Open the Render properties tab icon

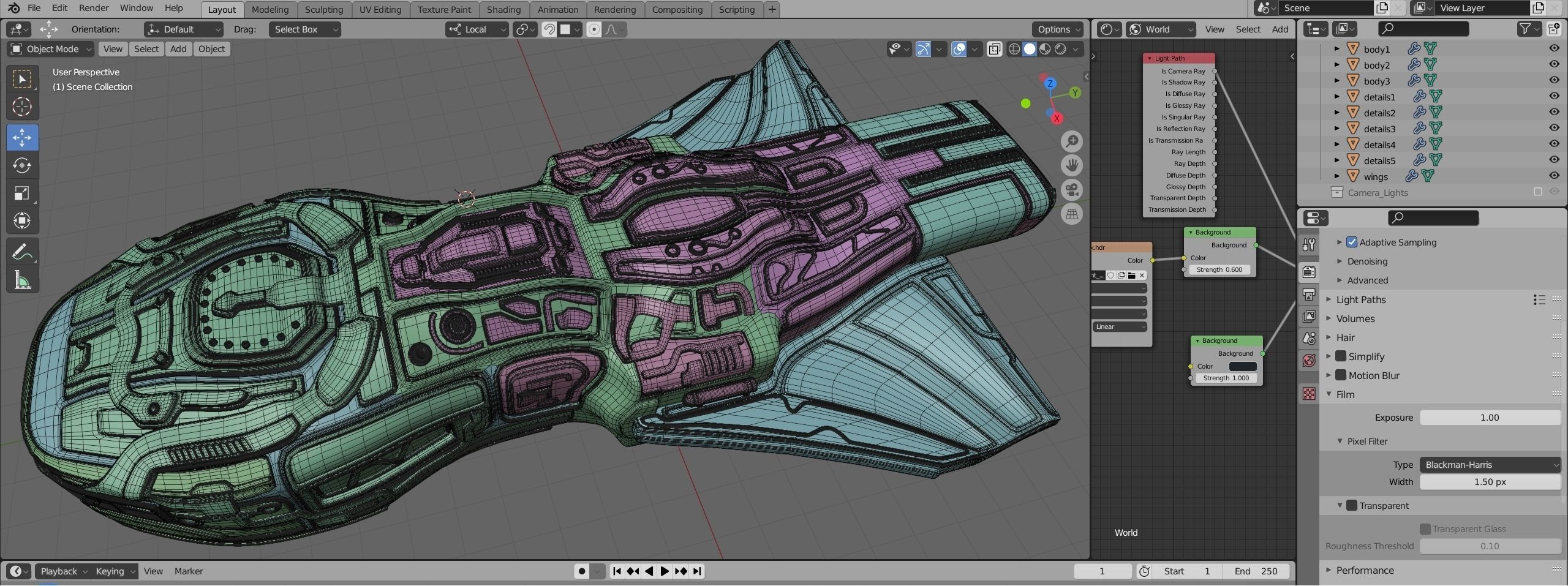point(1309,271)
